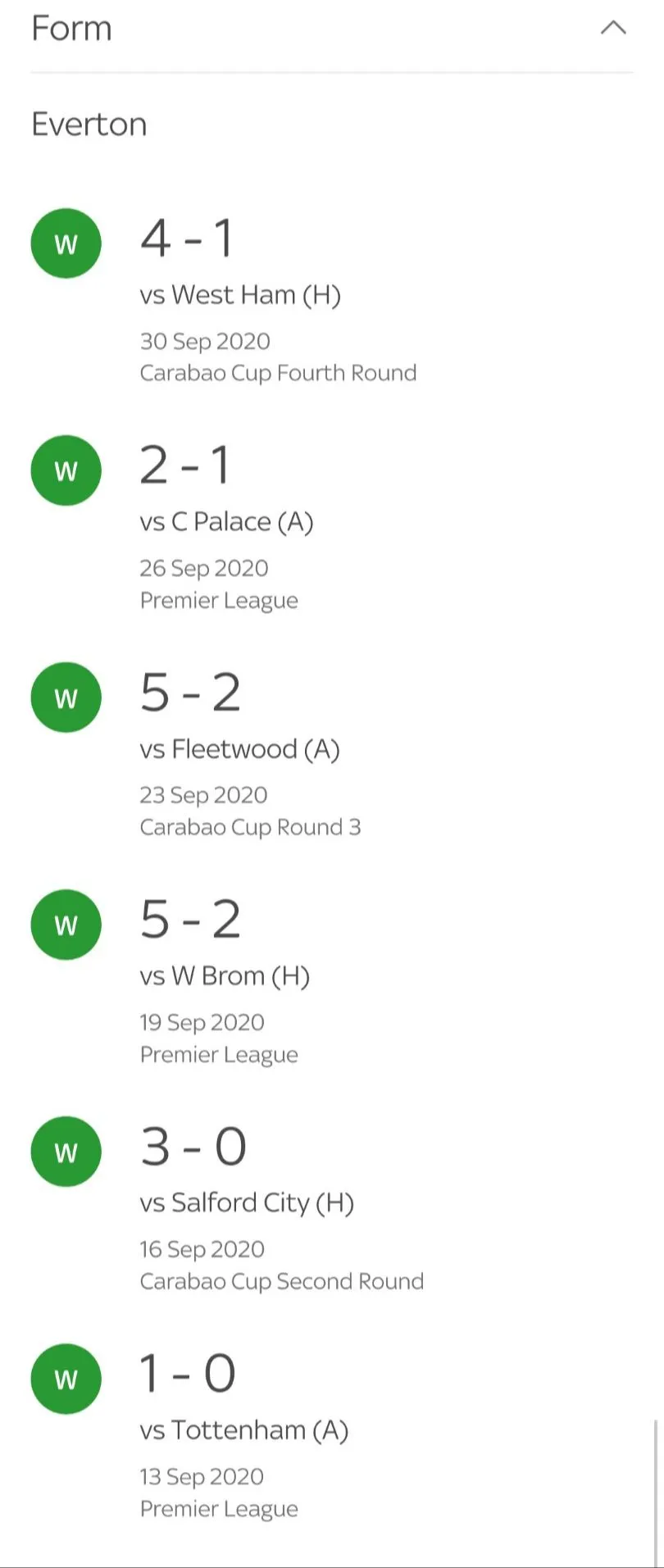664x1568 pixels.
Task: Select the vs Salford City (H) fixture
Action: point(247,1203)
